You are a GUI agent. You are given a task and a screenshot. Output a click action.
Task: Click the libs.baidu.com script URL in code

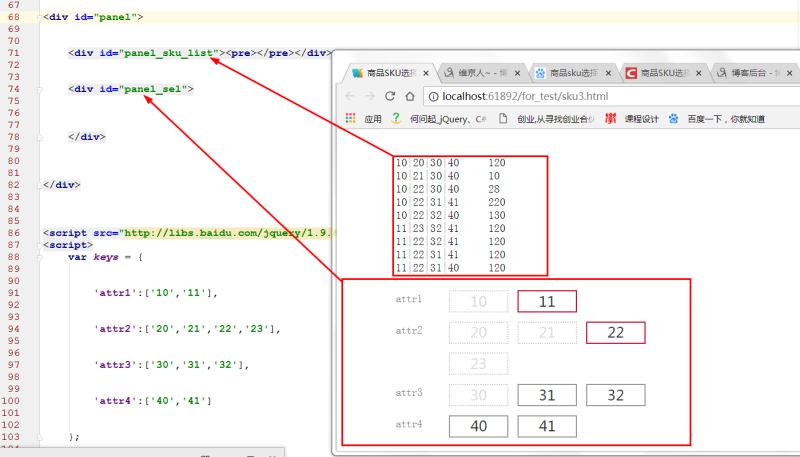pos(228,233)
